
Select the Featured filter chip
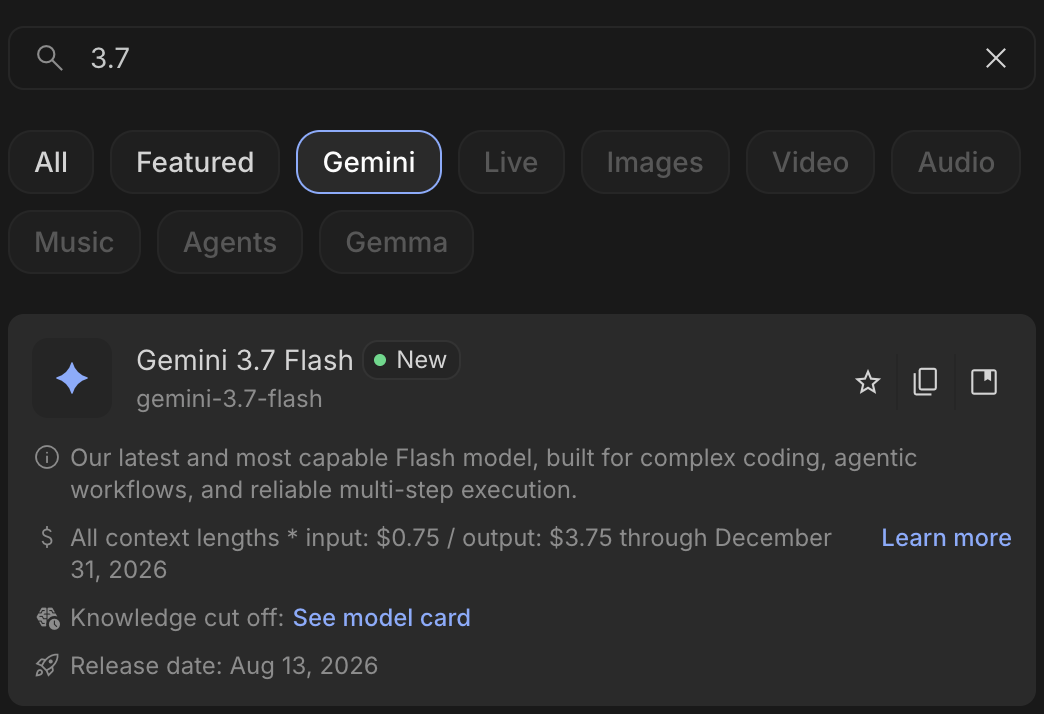[195, 162]
